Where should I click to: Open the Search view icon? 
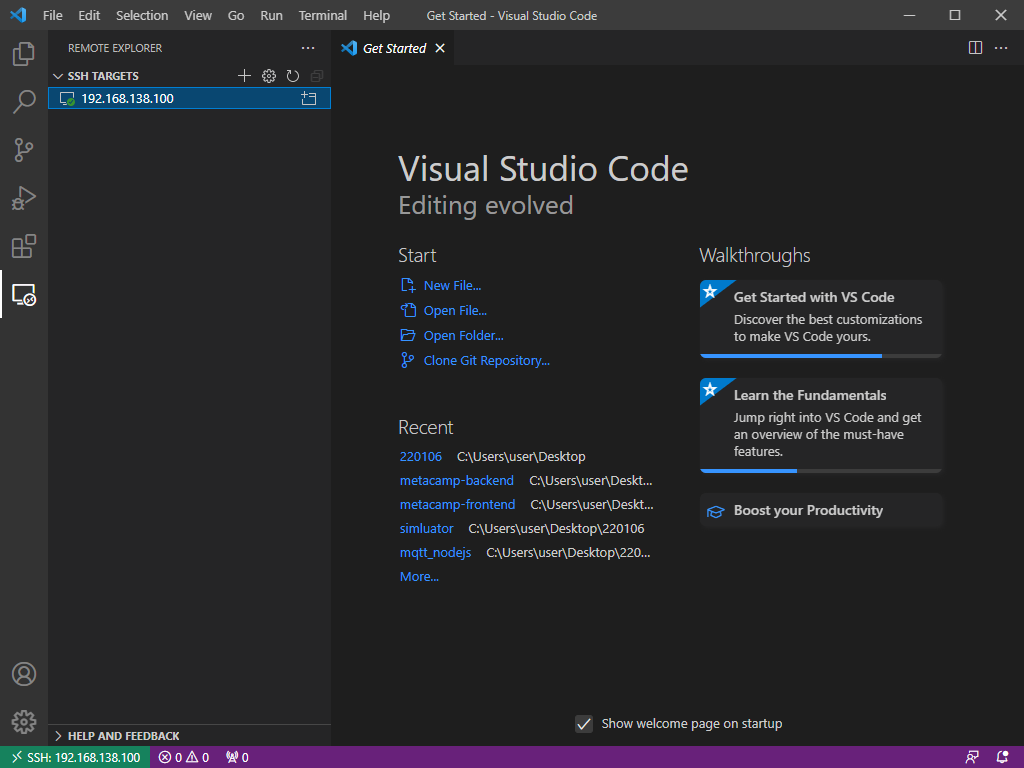pyautogui.click(x=24, y=102)
